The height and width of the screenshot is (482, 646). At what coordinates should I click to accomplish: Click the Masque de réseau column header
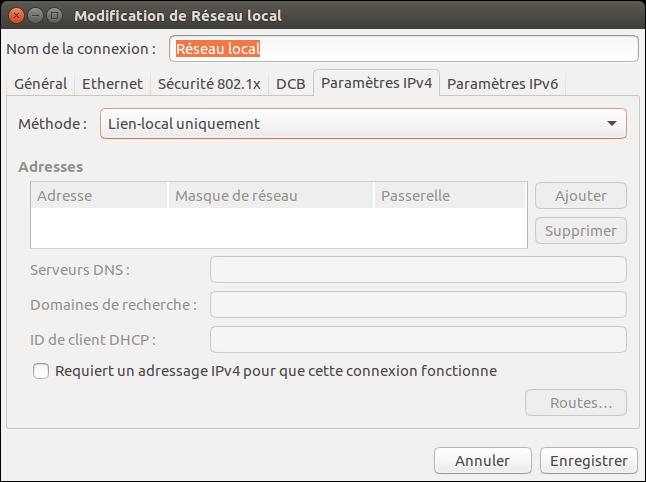[x=270, y=196]
